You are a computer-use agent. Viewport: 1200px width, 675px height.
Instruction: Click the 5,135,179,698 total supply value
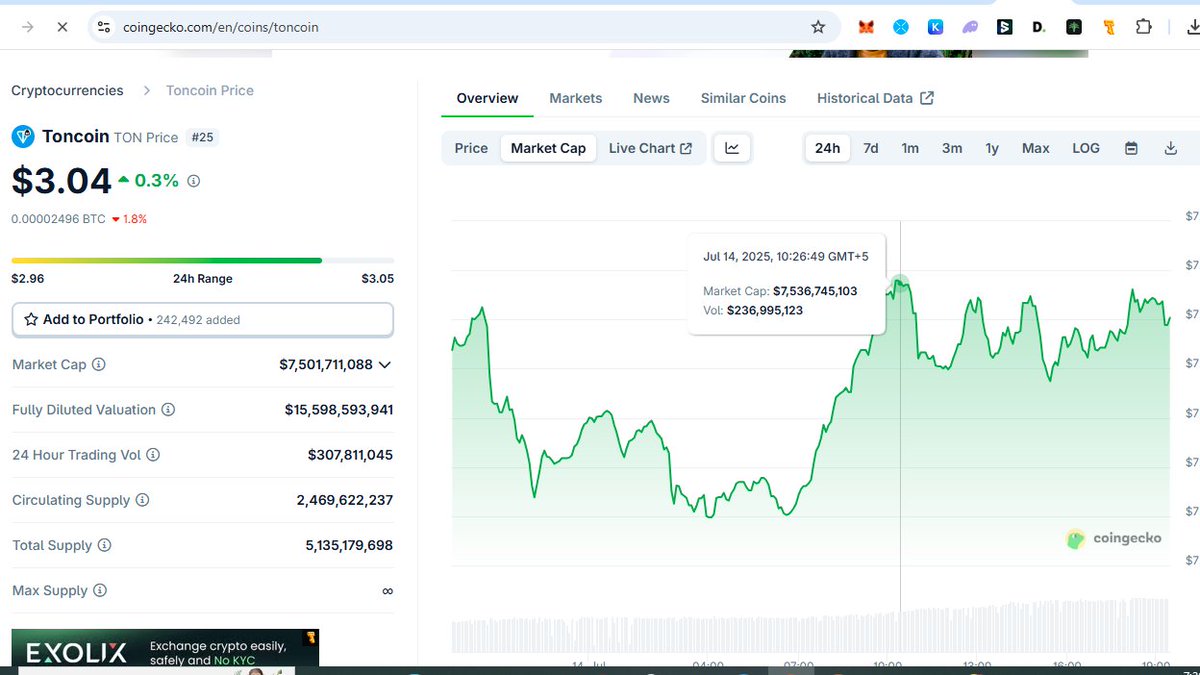[x=349, y=545]
